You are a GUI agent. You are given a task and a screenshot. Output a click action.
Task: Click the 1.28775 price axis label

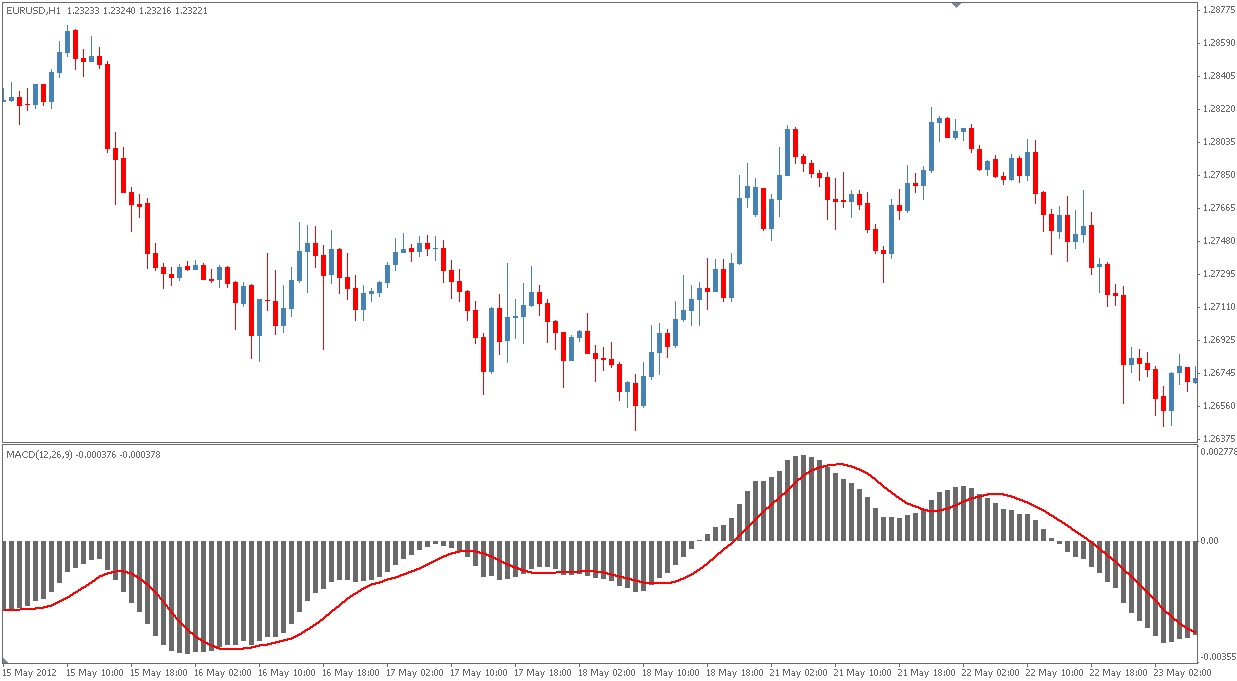(x=1218, y=10)
